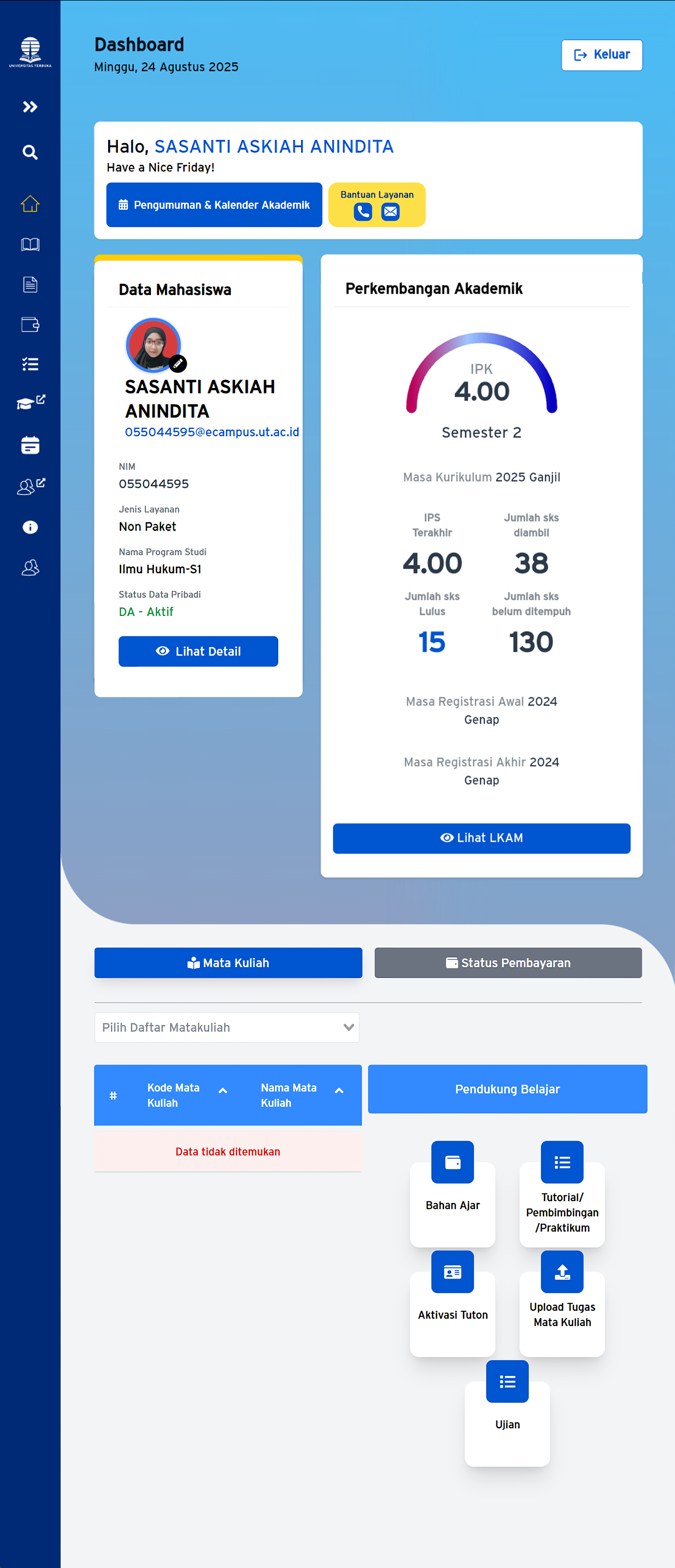
Task: Open the Pilih Daftar Matakuliah dropdown
Action: coord(226,1027)
